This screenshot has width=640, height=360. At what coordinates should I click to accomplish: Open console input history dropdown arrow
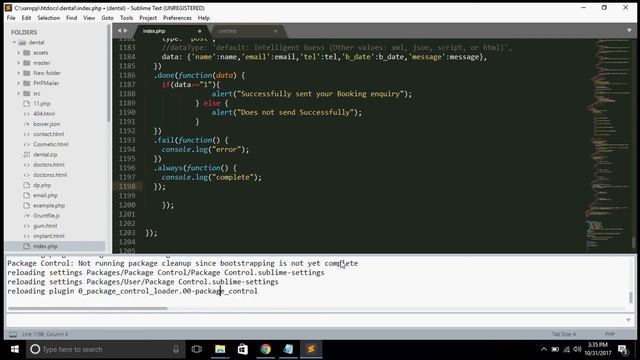(629, 320)
